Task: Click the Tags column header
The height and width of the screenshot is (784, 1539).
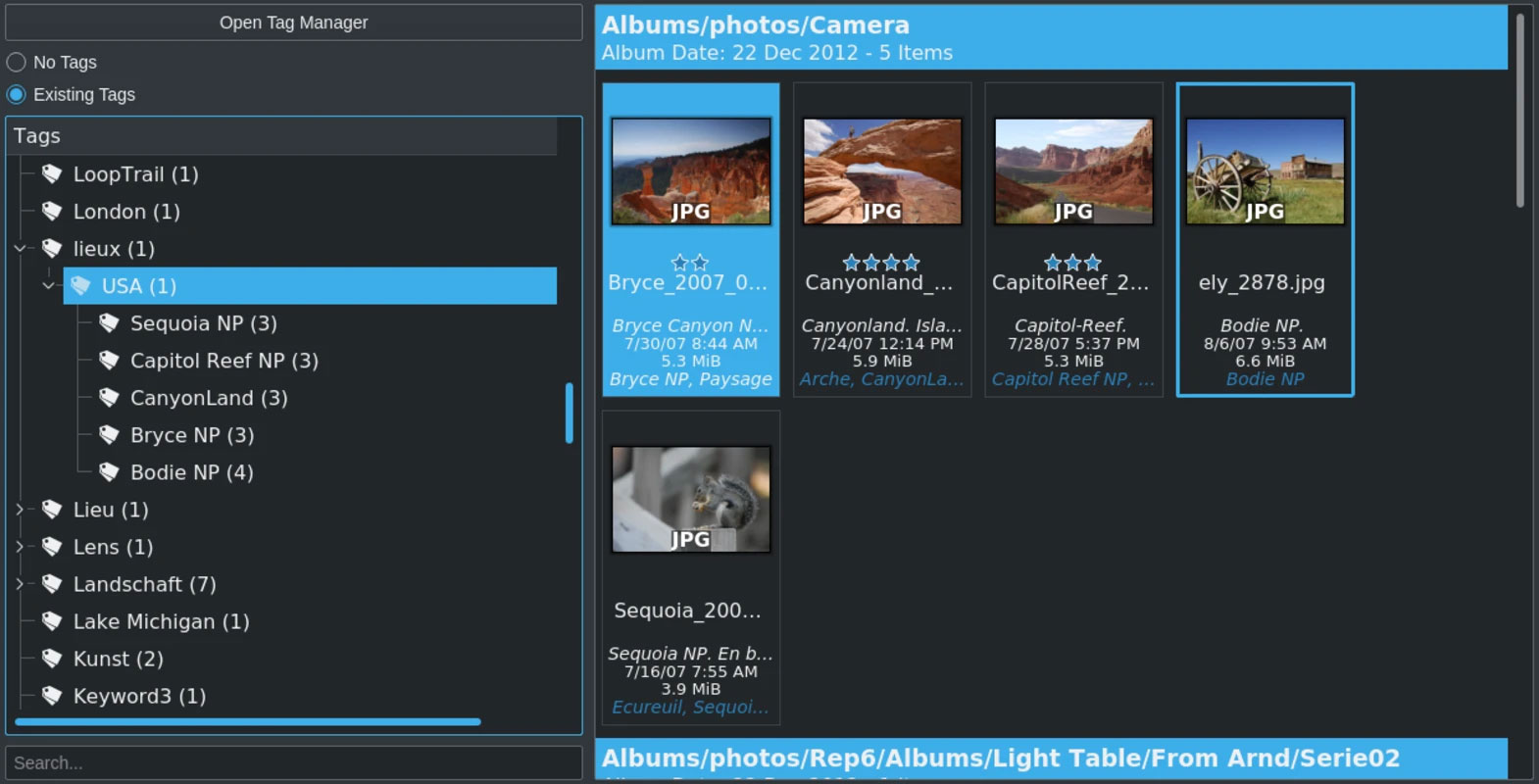Action: pyautogui.click(x=282, y=136)
